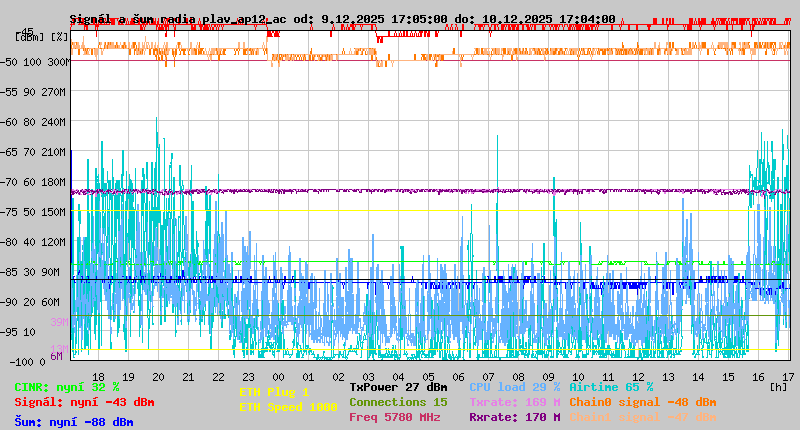This screenshot has width=800, height=430.
Task: Click the 20 hour mark on time axis
Action: (158, 376)
